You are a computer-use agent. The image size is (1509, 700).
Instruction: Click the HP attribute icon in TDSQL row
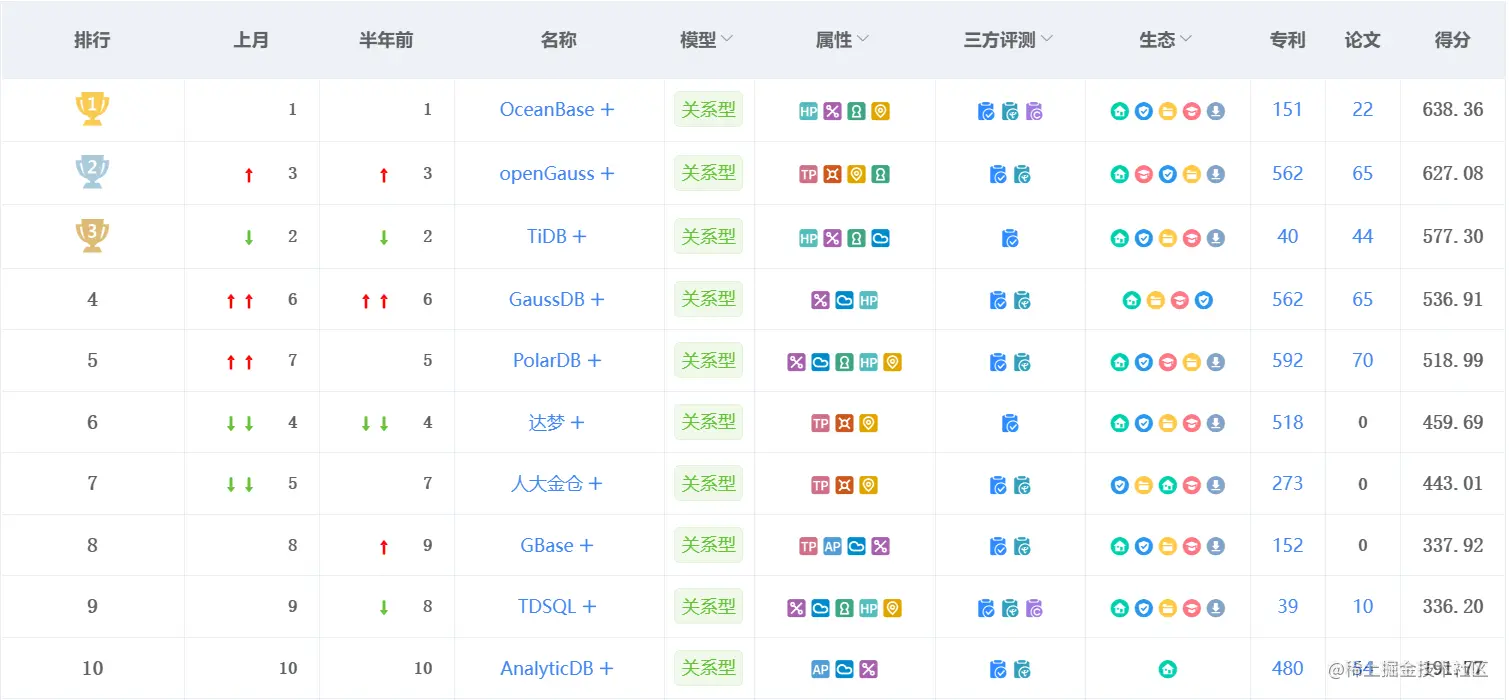(868, 608)
